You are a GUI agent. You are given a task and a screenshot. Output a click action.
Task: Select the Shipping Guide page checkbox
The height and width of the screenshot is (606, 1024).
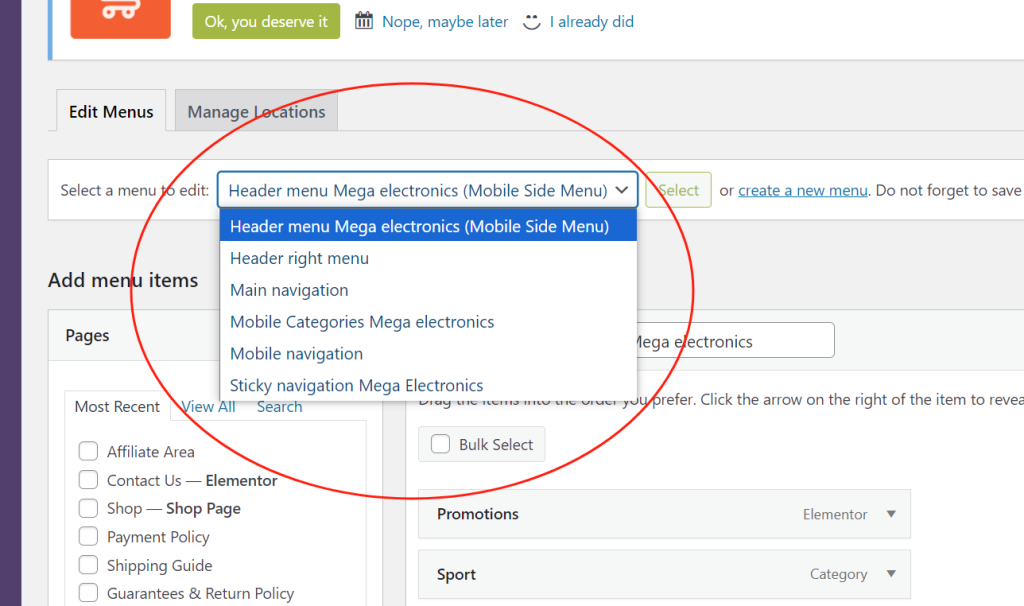[89, 565]
